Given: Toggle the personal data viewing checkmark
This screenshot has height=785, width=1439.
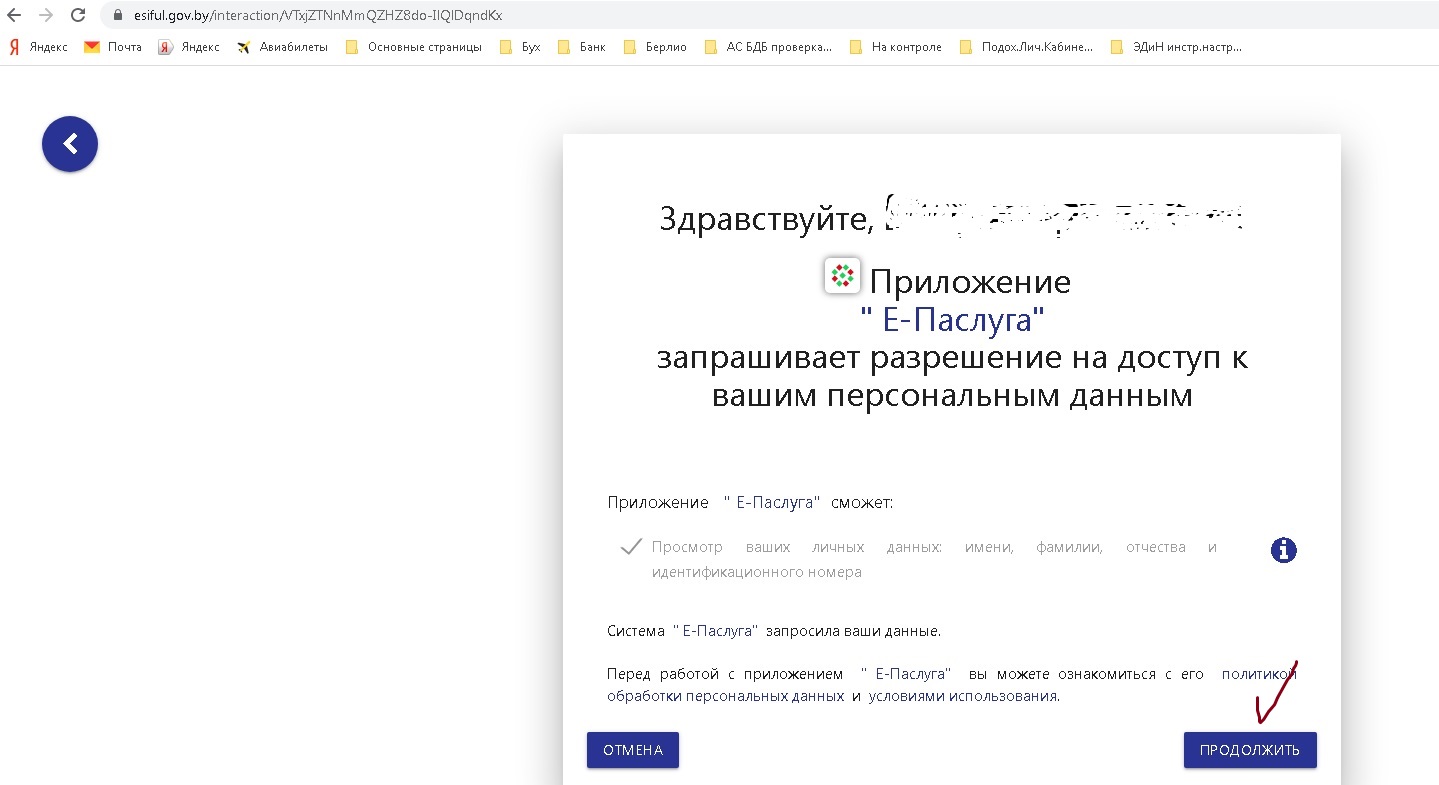Looking at the screenshot, I should [631, 547].
